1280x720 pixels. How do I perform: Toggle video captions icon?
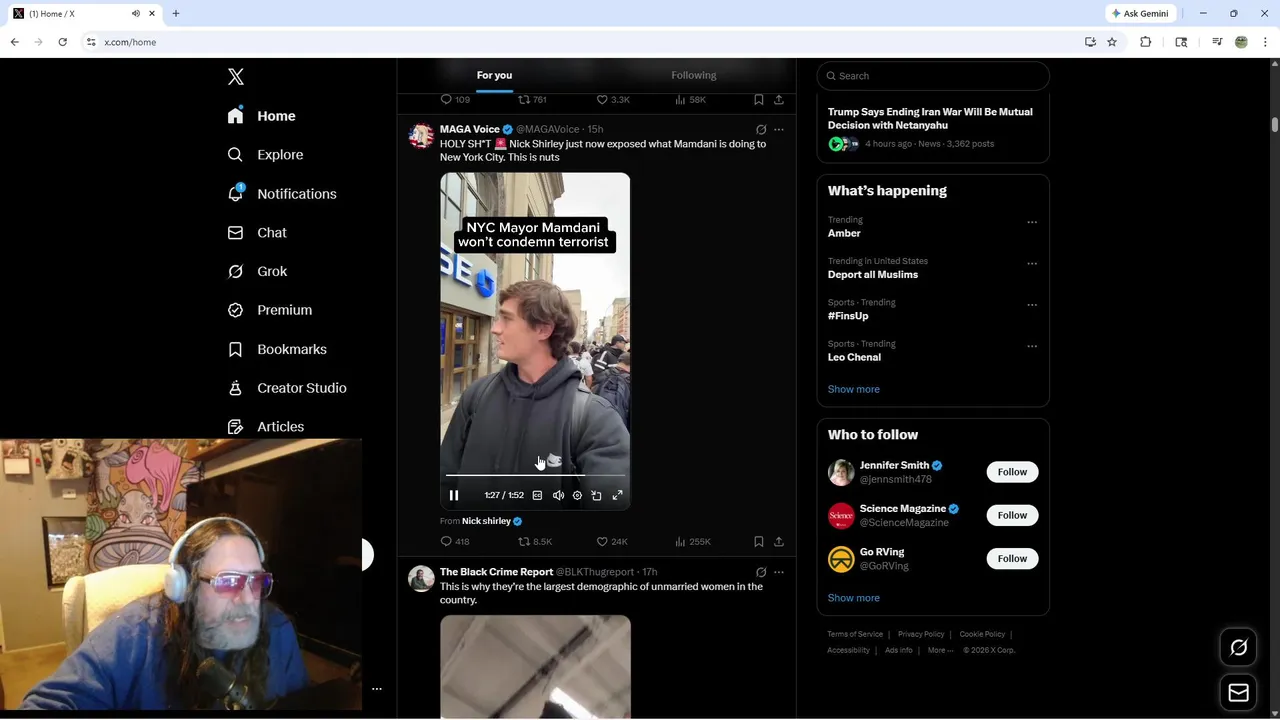537,495
